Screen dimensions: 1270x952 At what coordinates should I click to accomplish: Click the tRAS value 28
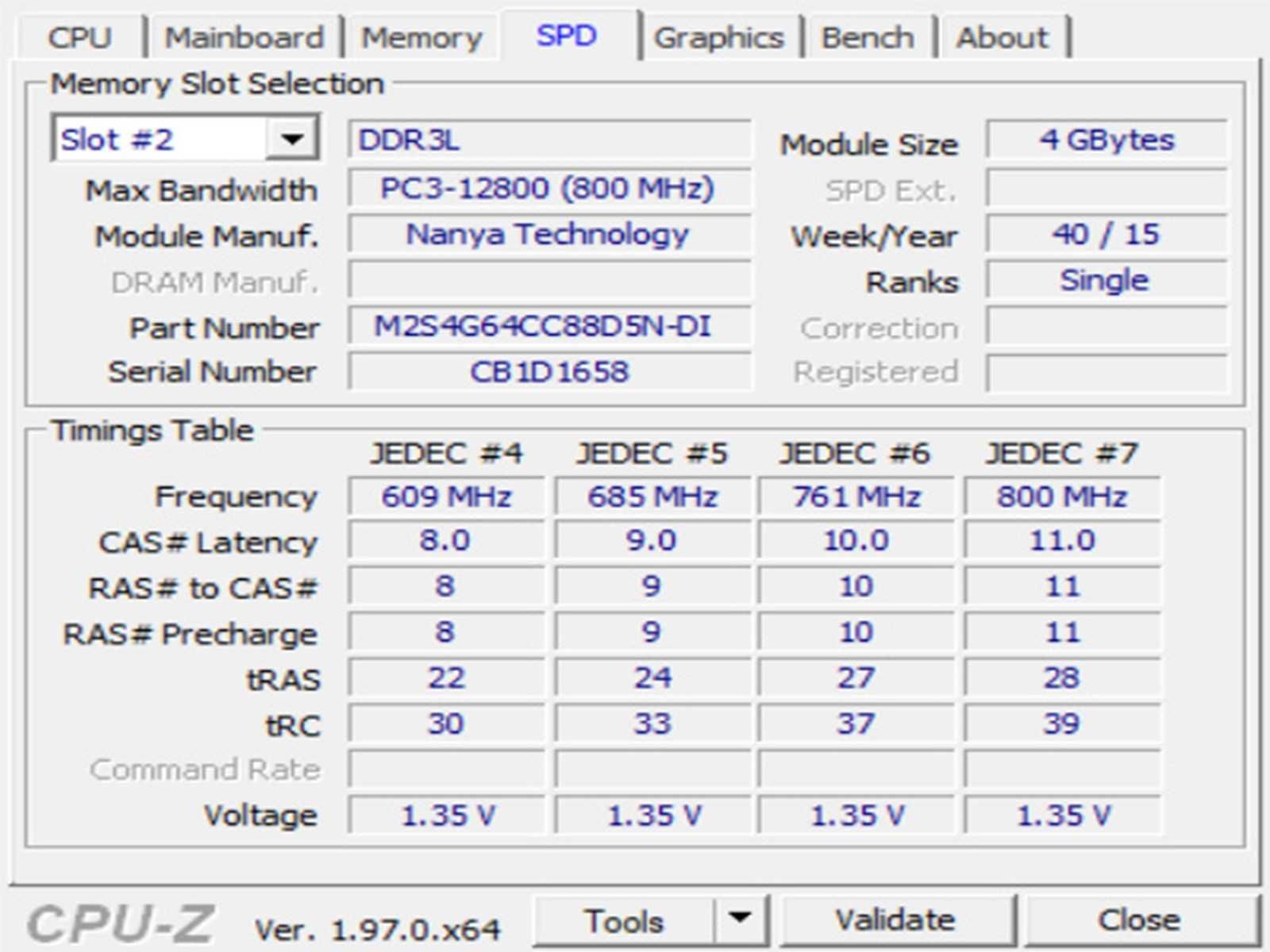pyautogui.click(x=1062, y=678)
